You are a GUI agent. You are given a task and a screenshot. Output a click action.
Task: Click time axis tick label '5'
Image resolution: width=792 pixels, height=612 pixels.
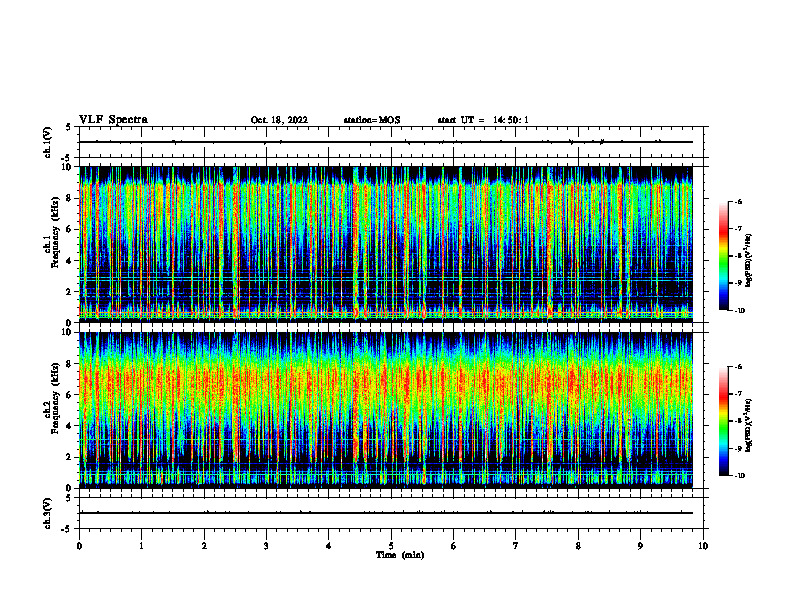[x=391, y=546]
